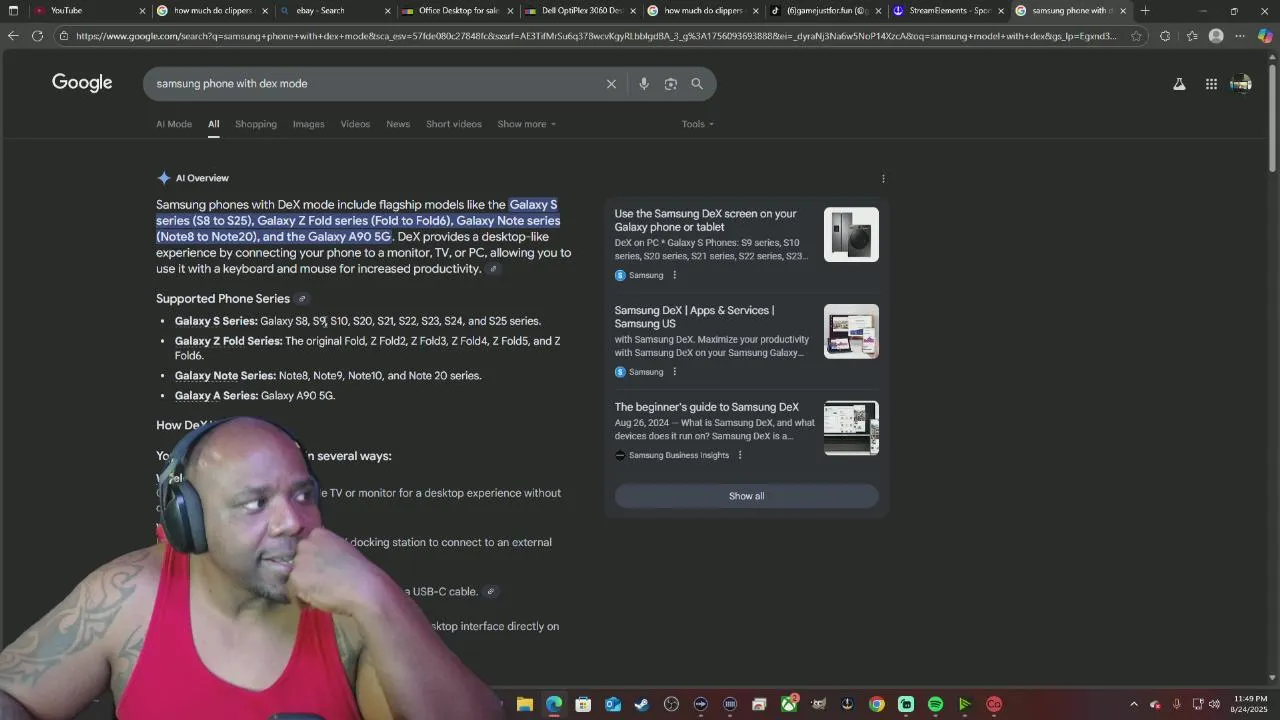Open Outlook from taskbar
1280x720 pixels.
[x=613, y=704]
